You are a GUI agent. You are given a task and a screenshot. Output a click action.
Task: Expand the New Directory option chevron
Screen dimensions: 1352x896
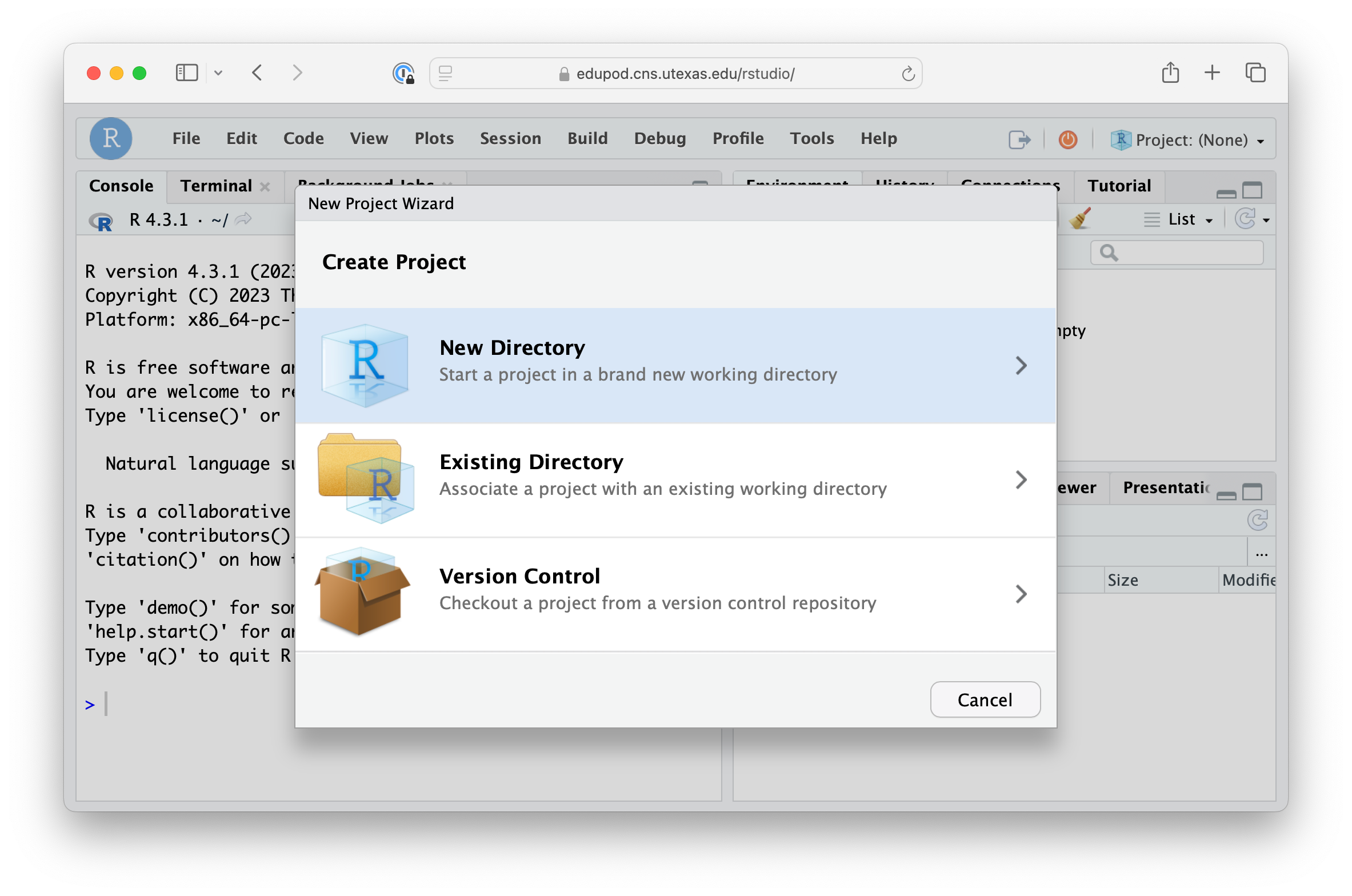click(x=1021, y=366)
